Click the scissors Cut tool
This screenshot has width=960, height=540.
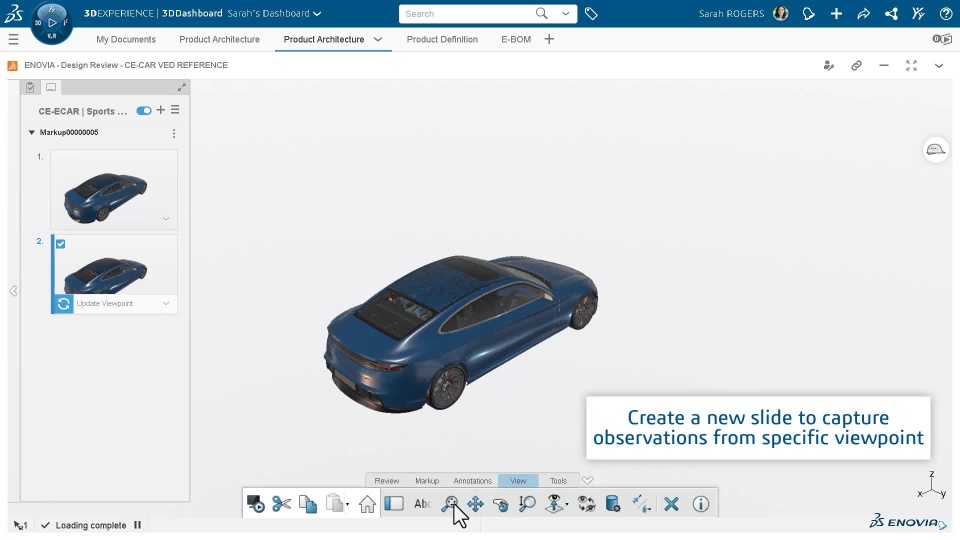point(282,504)
